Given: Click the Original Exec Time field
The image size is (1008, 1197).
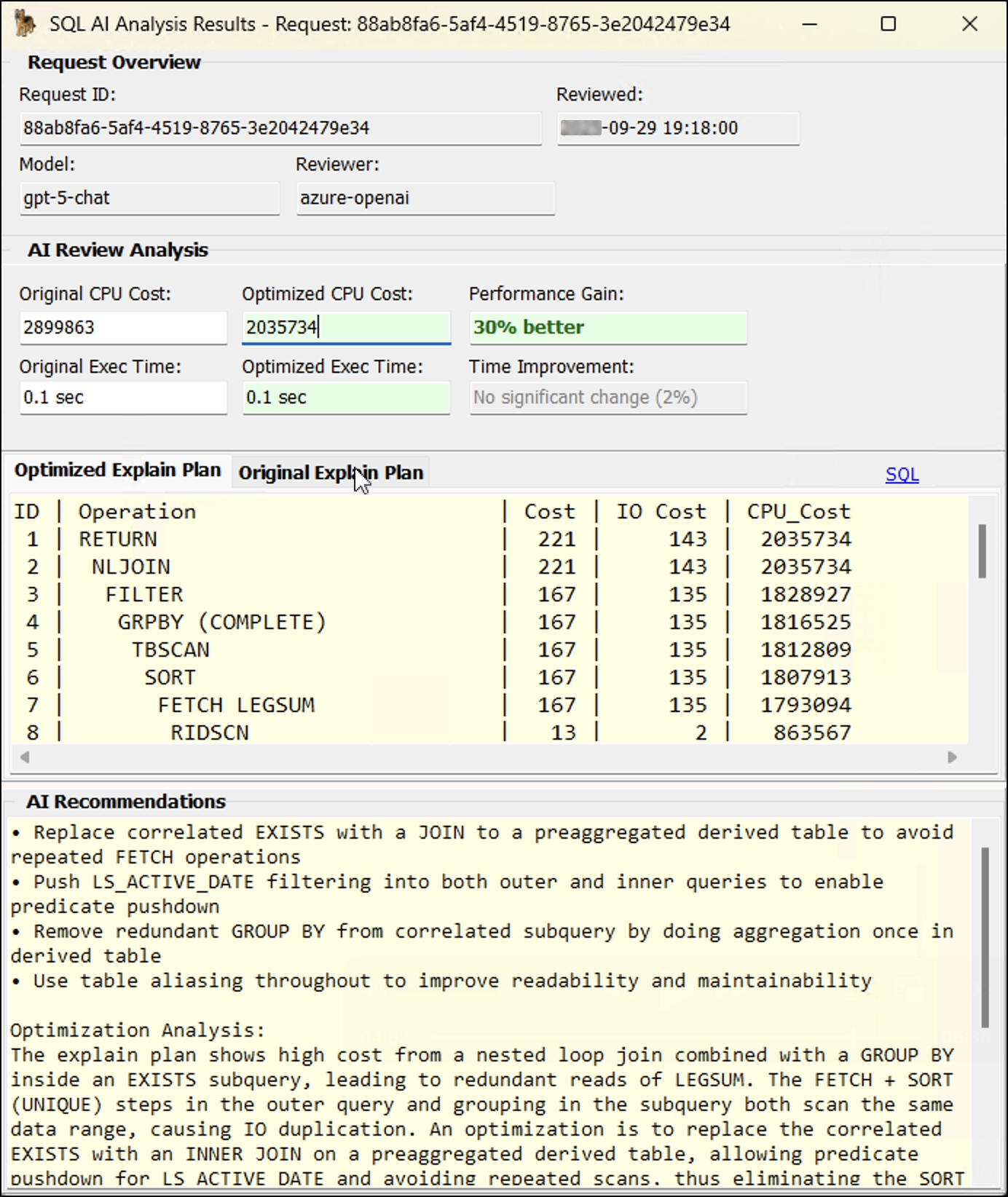Looking at the screenshot, I should [x=123, y=398].
